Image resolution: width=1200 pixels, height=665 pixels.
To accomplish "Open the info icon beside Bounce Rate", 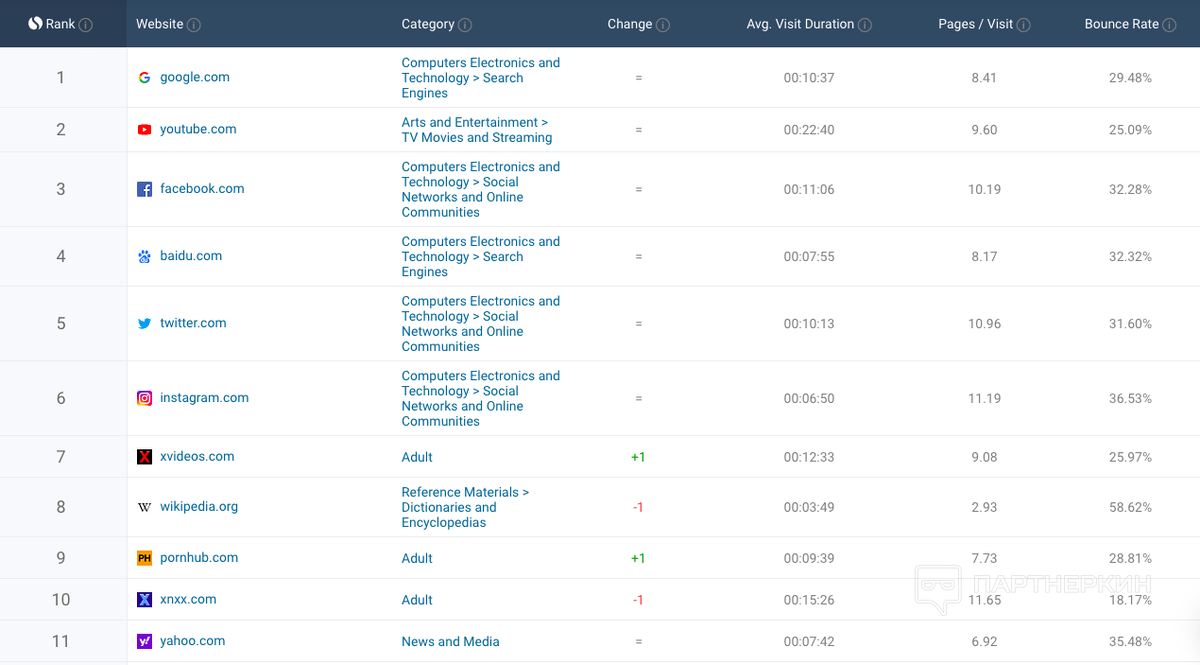I will pos(1169,25).
